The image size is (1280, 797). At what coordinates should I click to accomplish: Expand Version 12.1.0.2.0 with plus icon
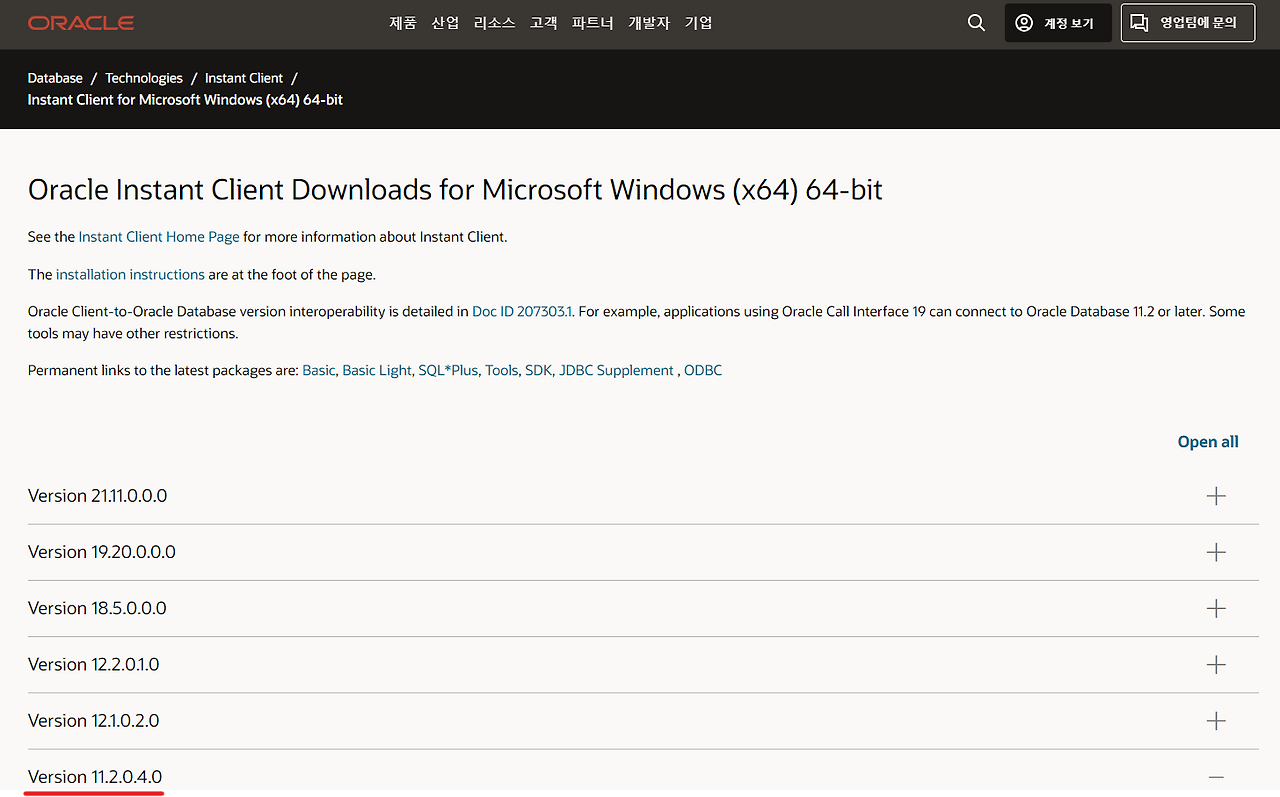tap(1216, 721)
